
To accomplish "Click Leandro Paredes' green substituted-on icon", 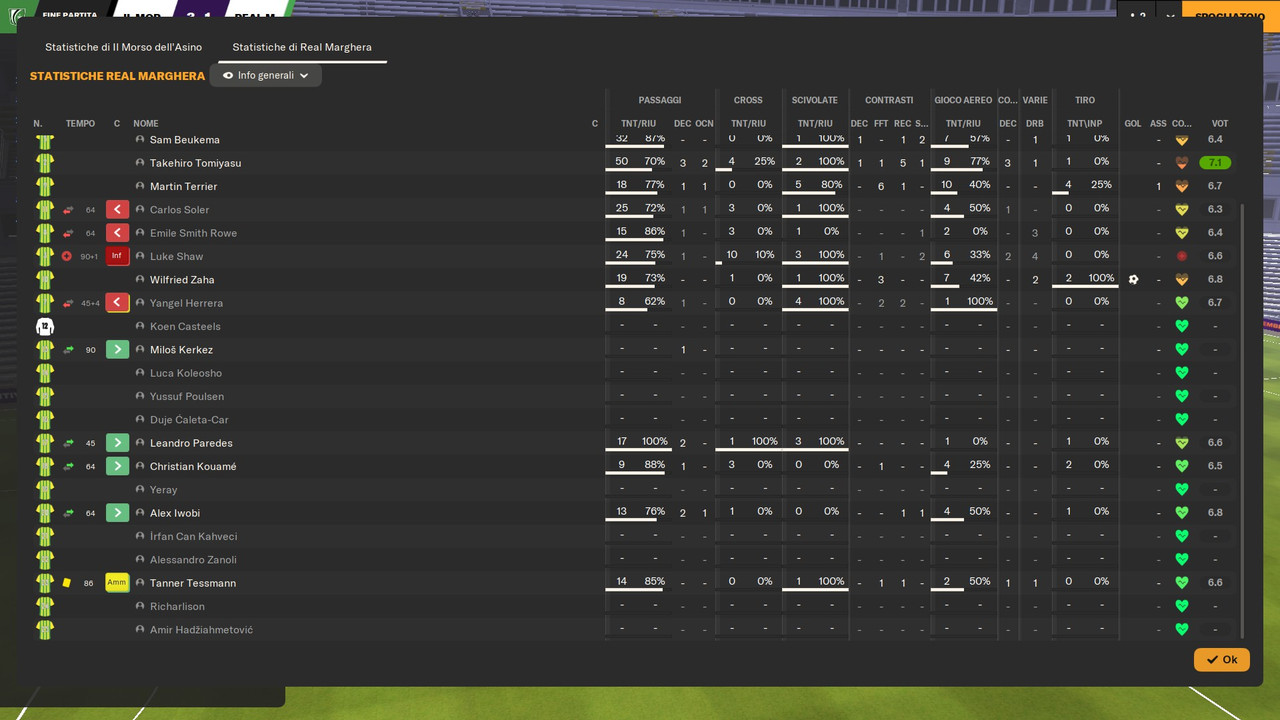I will click(118, 443).
